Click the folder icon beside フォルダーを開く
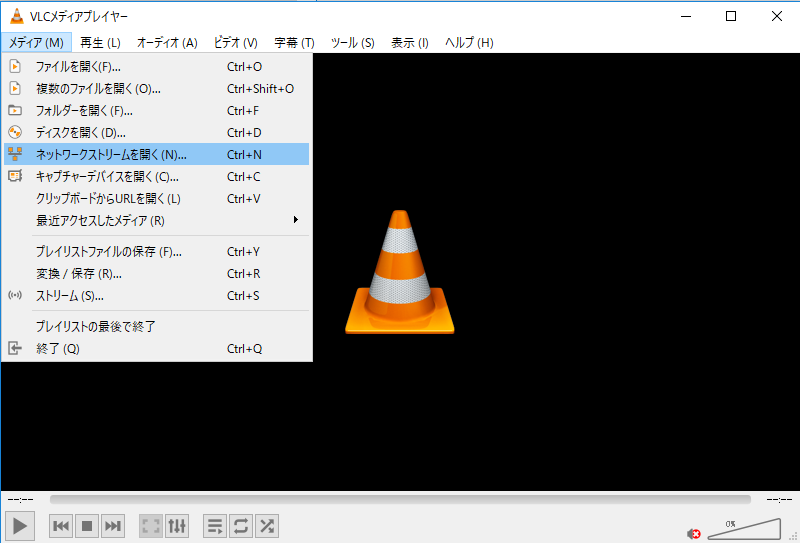 [x=15, y=110]
